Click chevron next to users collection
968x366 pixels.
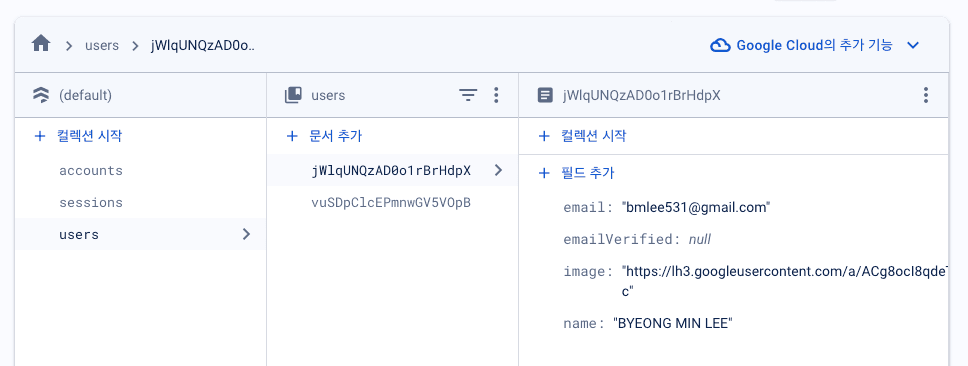click(246, 234)
